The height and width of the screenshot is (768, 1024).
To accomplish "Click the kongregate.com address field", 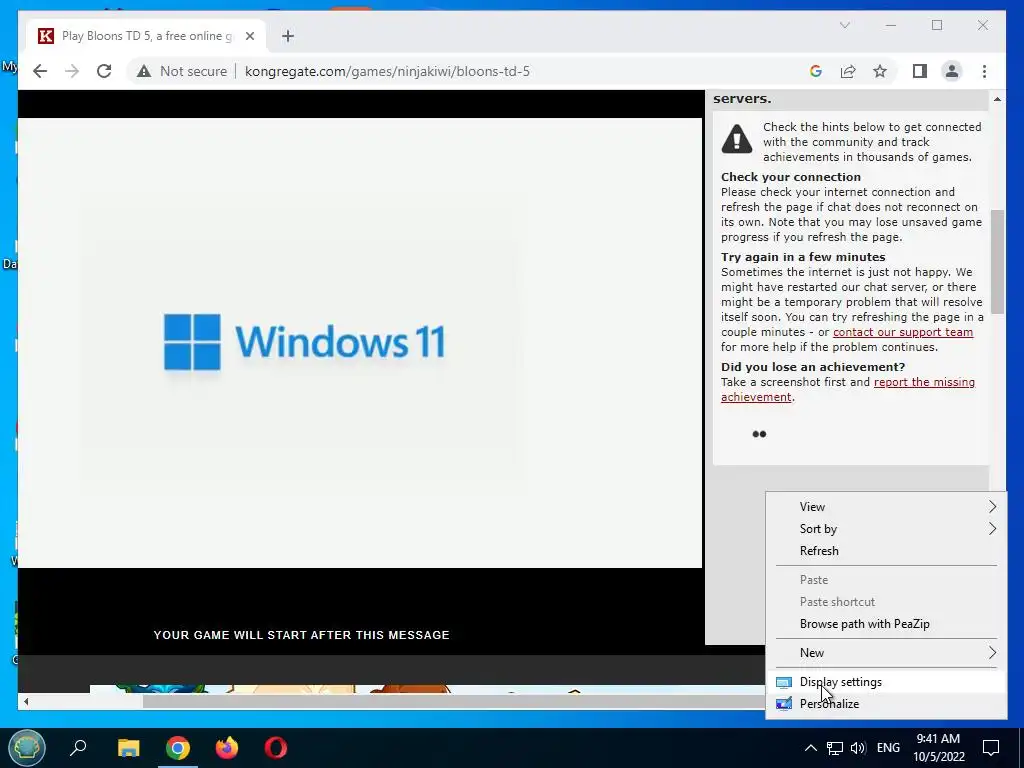I will pyautogui.click(x=387, y=71).
